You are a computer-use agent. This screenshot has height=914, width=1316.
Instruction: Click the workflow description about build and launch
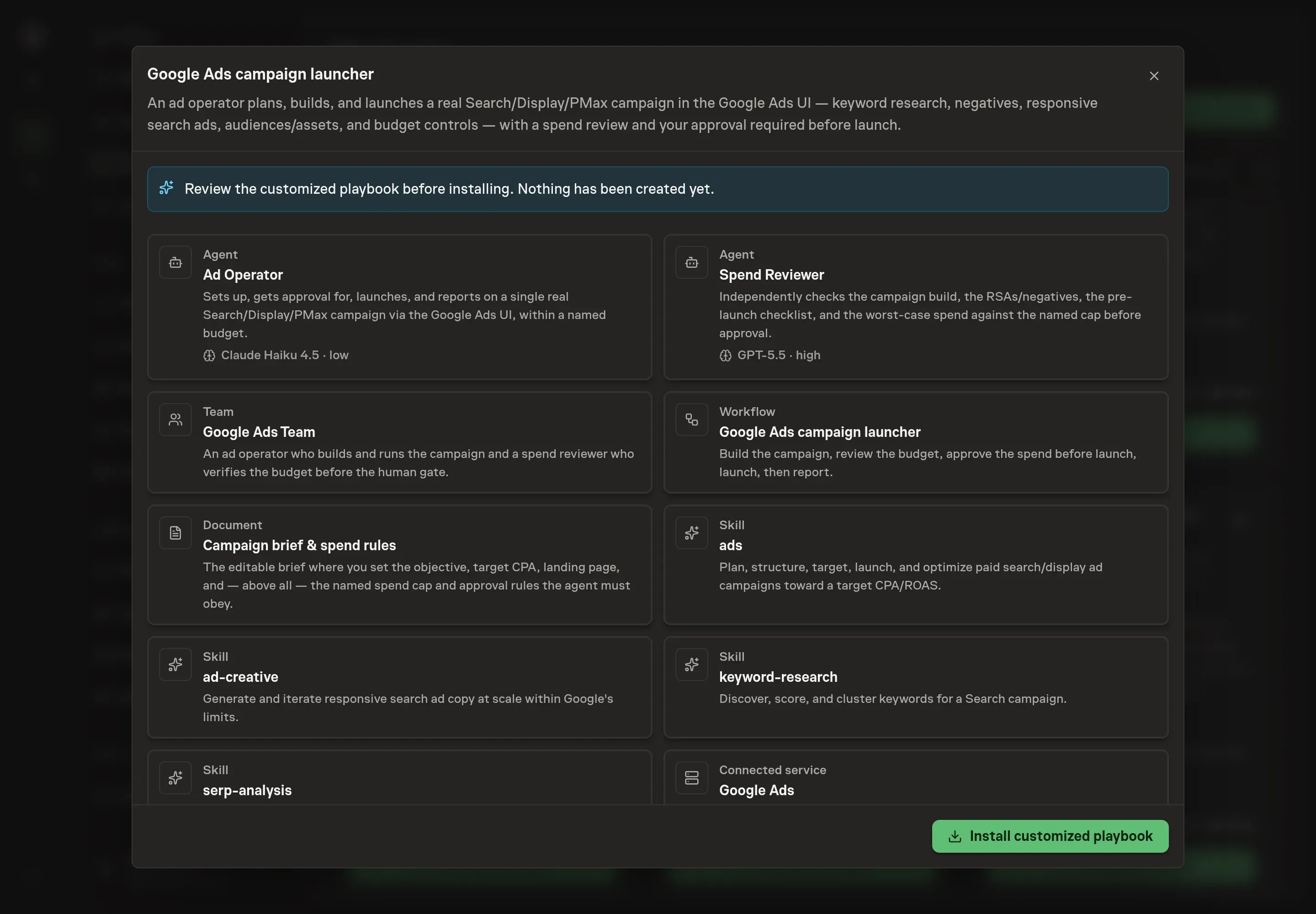click(x=928, y=463)
